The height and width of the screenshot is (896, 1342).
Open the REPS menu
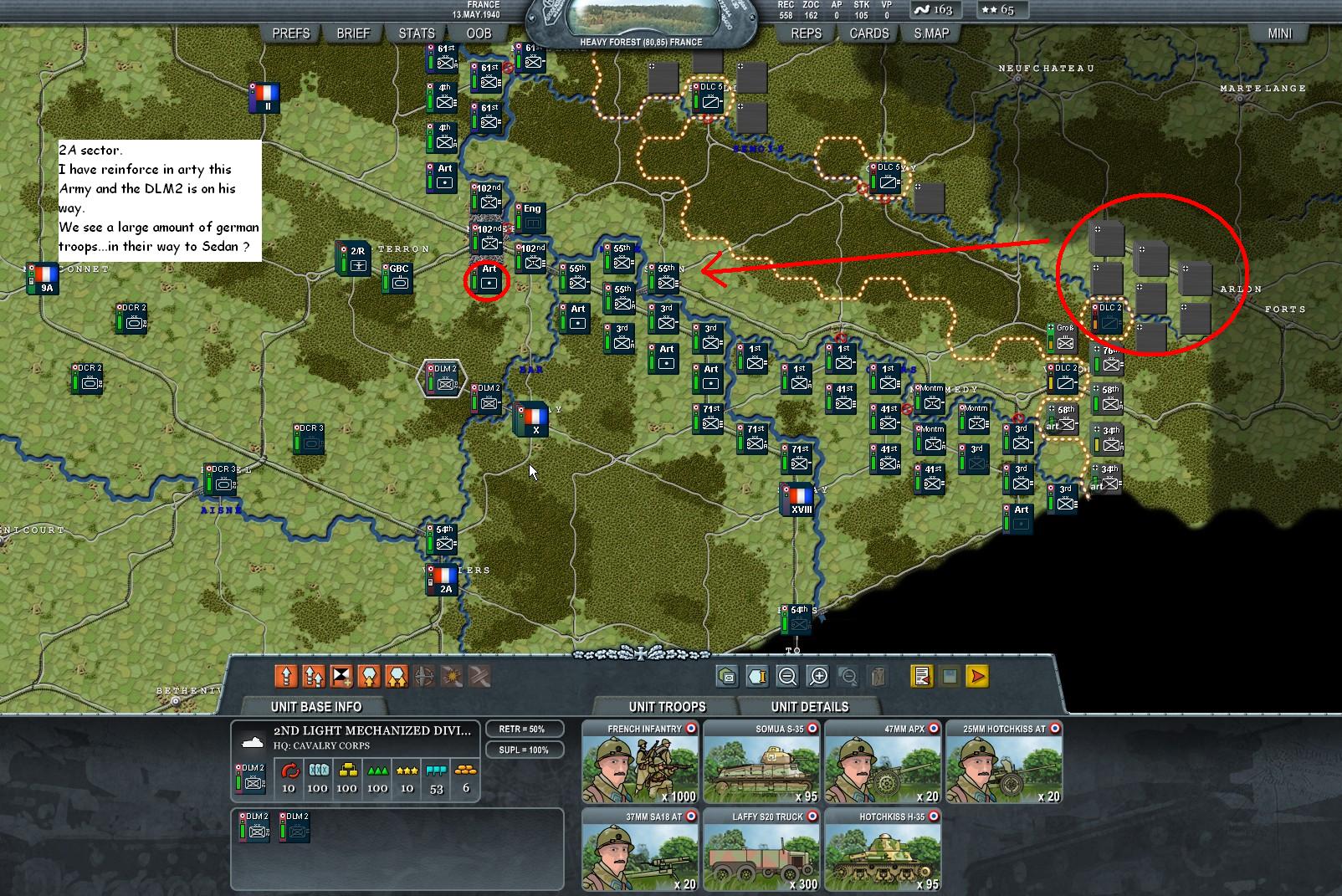(x=807, y=33)
